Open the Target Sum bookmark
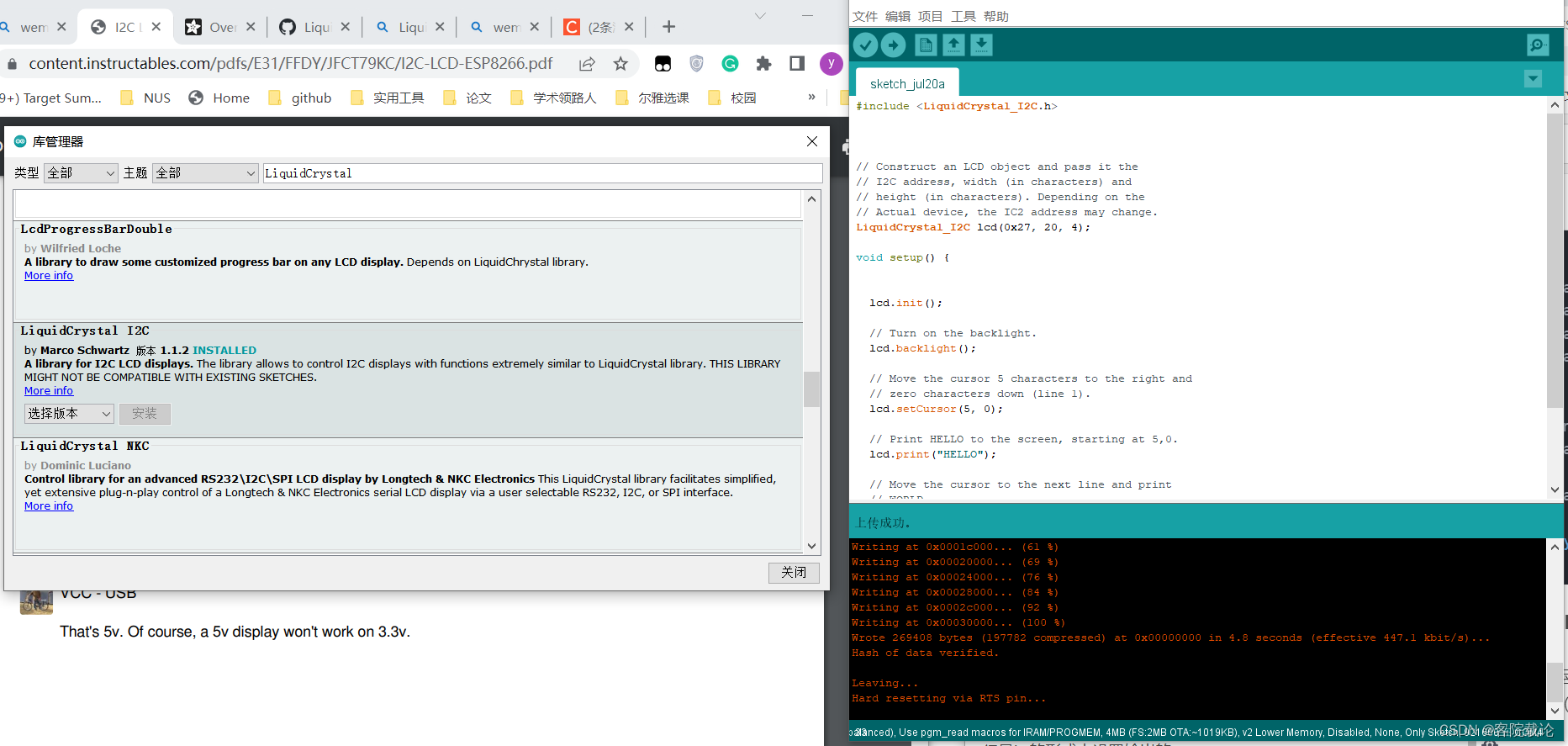The width and height of the screenshot is (1568, 746). click(x=51, y=98)
